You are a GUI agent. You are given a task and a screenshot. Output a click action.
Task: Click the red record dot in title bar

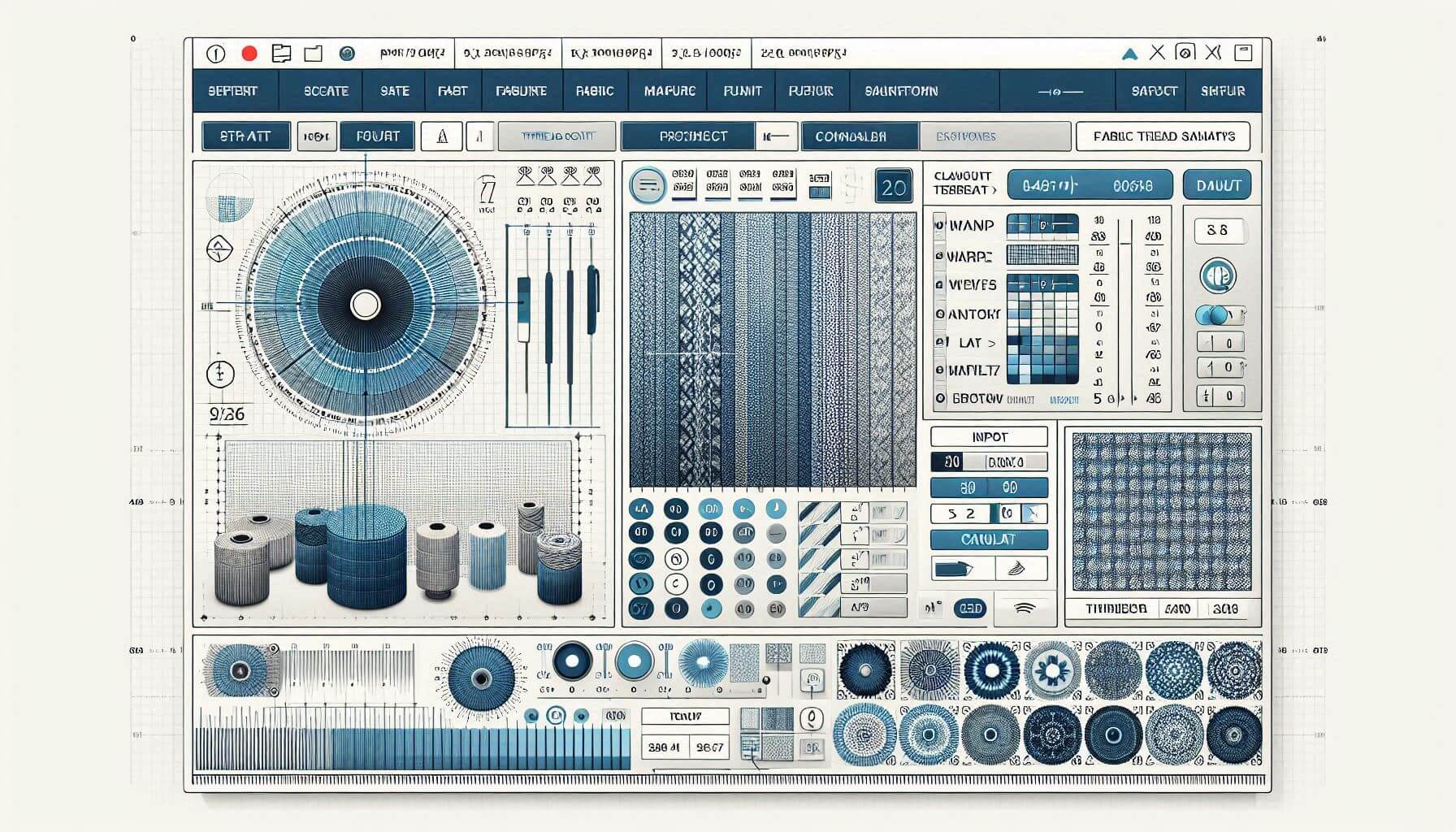pyautogui.click(x=249, y=54)
